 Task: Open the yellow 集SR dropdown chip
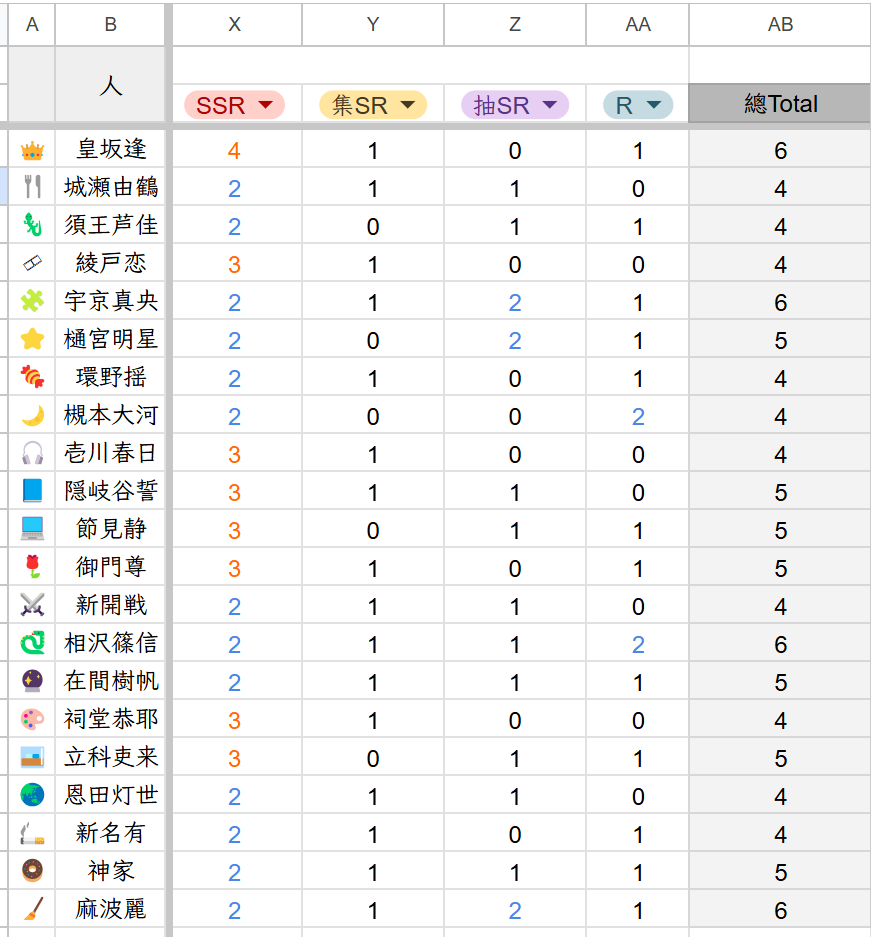point(373,105)
